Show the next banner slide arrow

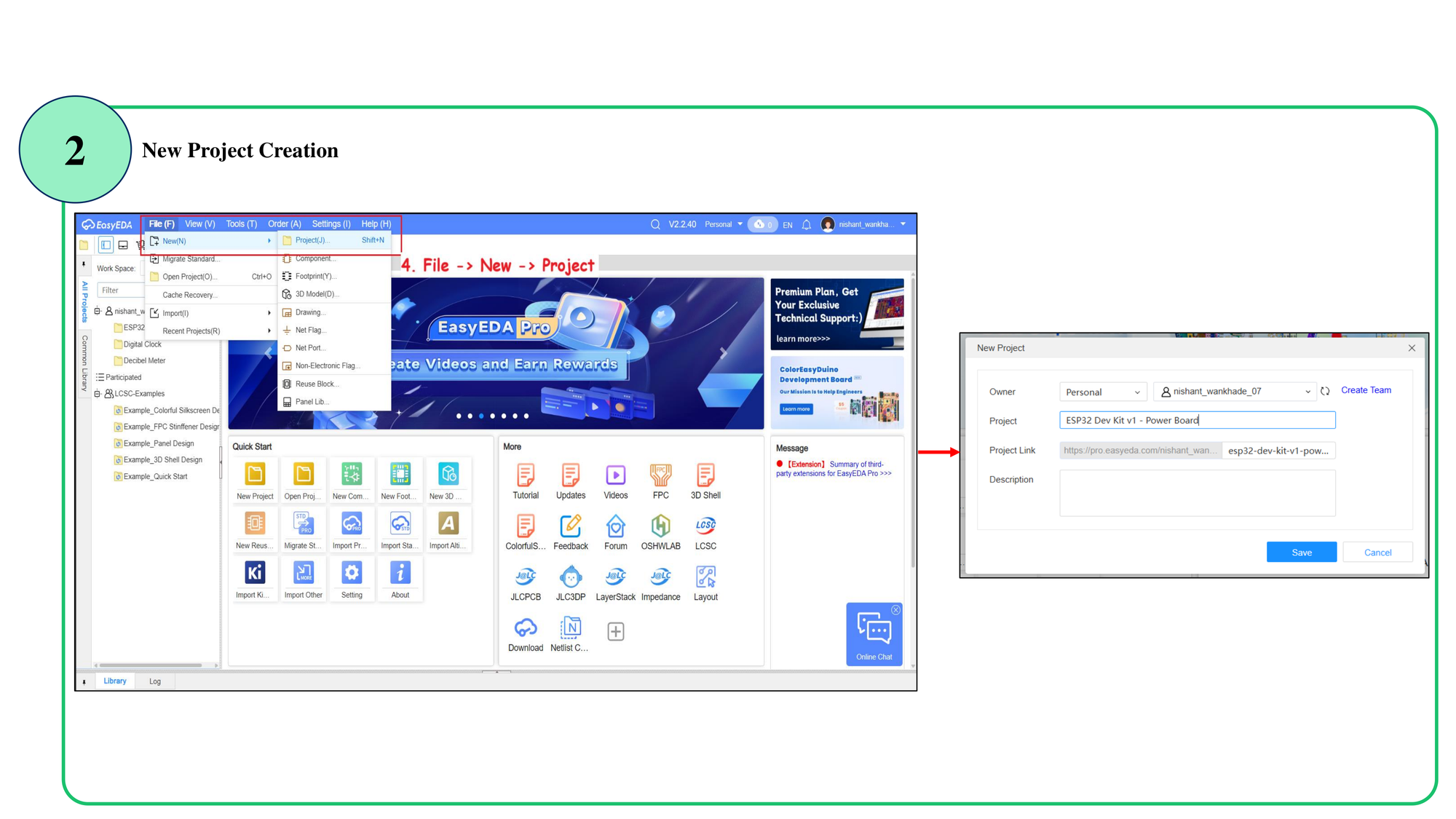(723, 353)
